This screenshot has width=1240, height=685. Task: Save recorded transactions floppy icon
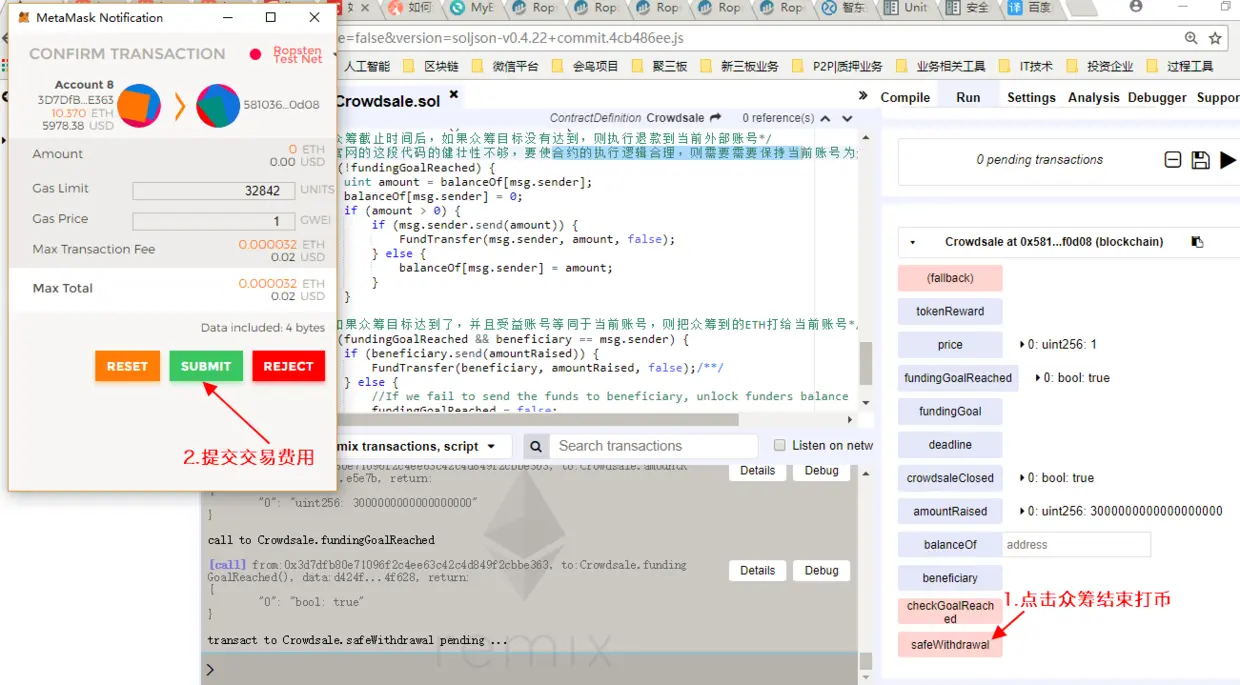[1201, 160]
